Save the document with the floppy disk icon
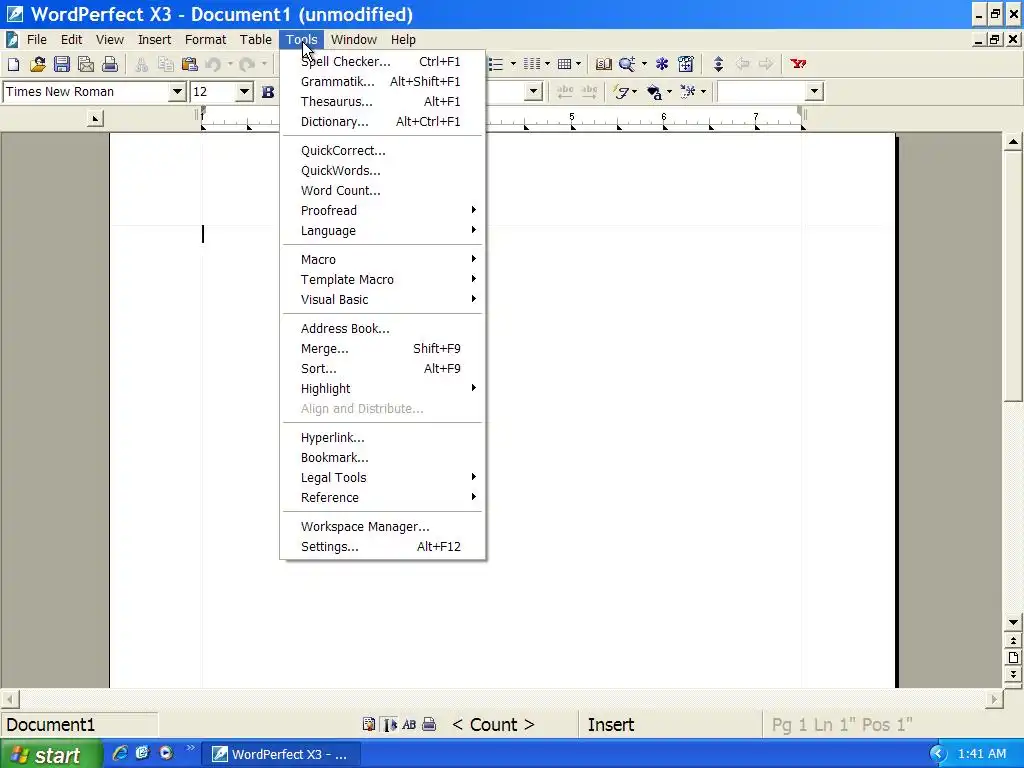 point(61,64)
